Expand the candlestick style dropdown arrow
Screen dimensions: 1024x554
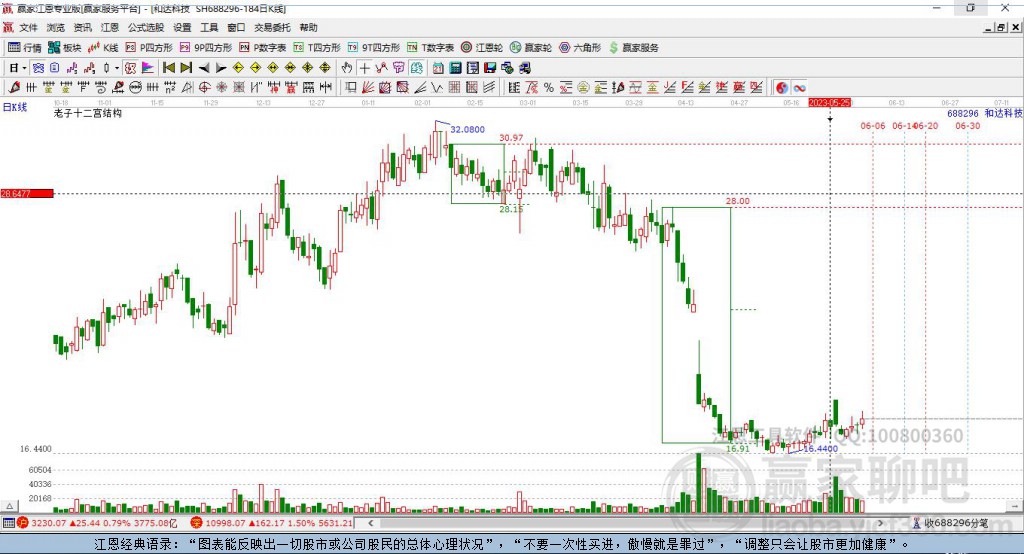(117, 68)
